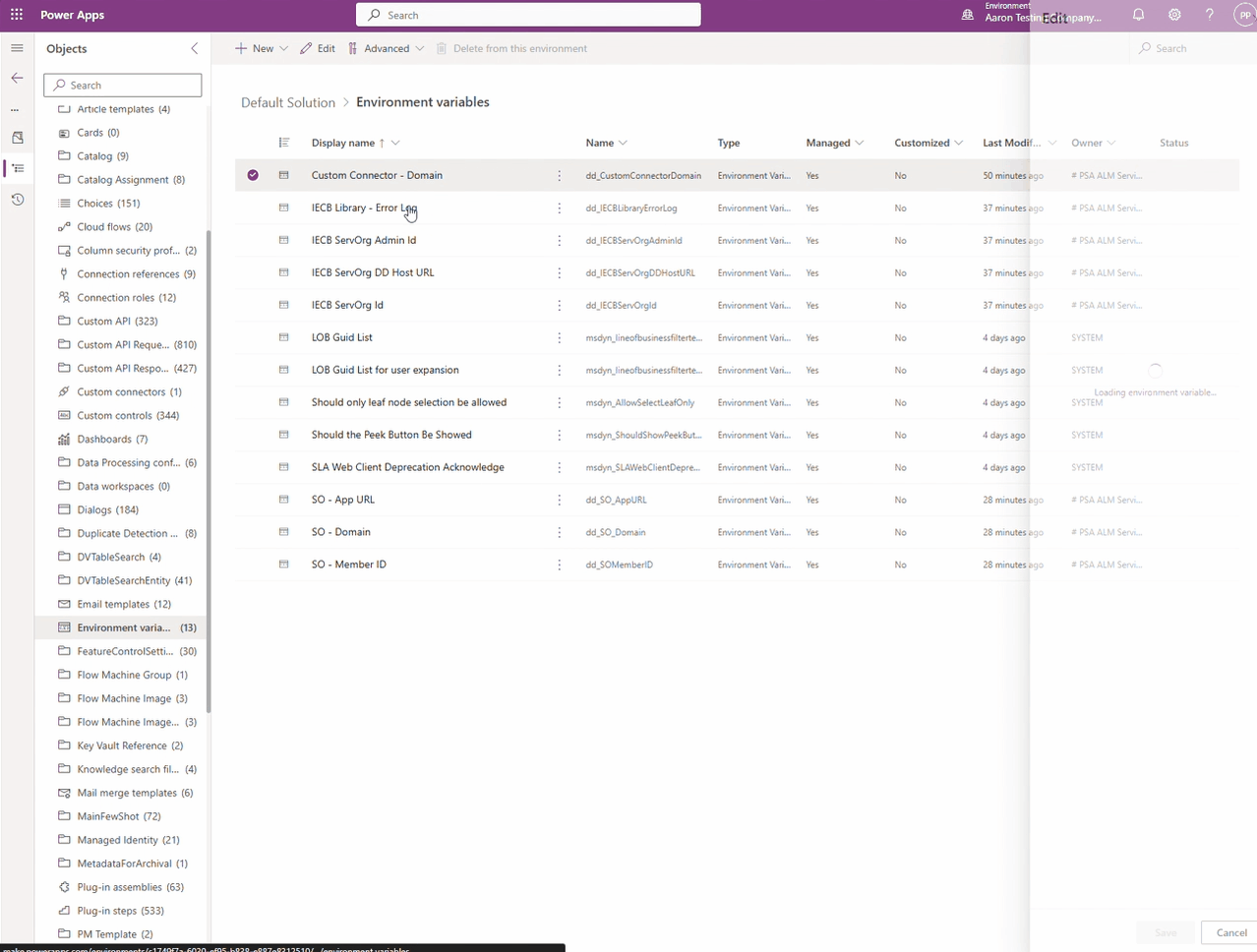Open more options for LOB Guid List row
The height and width of the screenshot is (952, 1257).
tap(560, 338)
